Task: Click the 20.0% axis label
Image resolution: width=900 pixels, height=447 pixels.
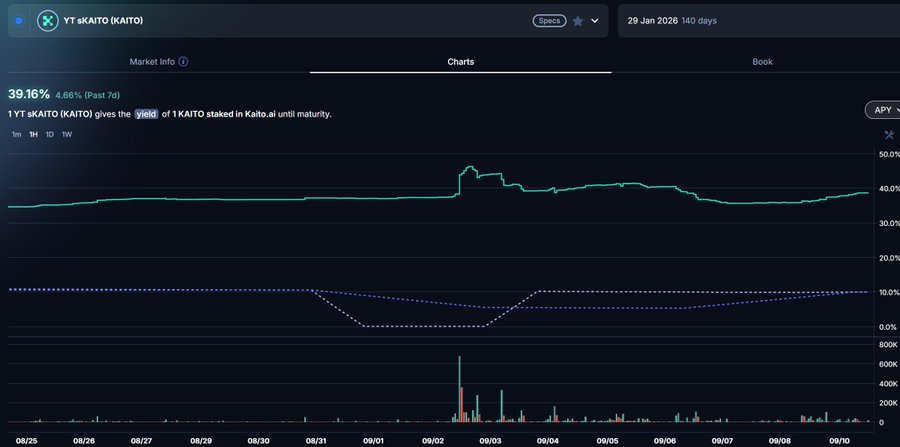Action: click(x=889, y=258)
